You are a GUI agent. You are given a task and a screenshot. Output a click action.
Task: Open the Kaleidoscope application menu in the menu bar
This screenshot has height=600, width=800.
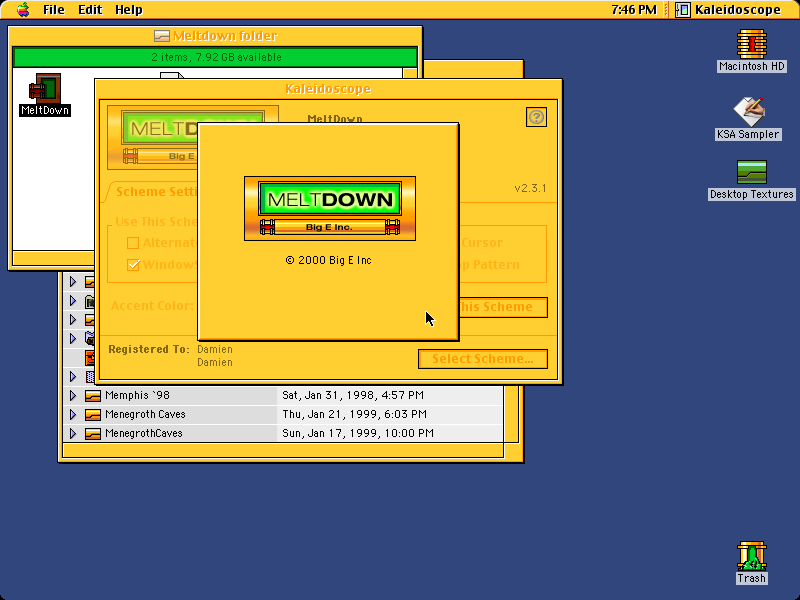(x=728, y=10)
